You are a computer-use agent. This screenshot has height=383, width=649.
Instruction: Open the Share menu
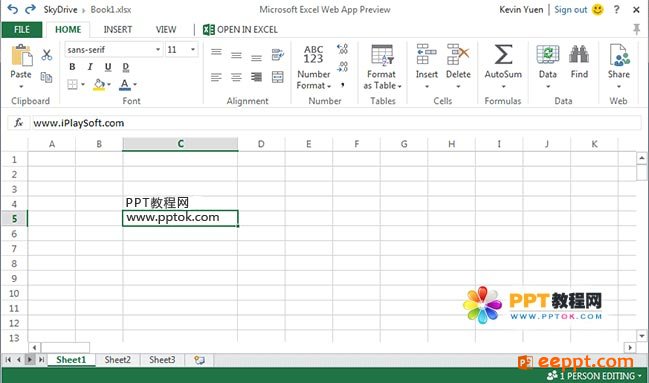point(619,66)
